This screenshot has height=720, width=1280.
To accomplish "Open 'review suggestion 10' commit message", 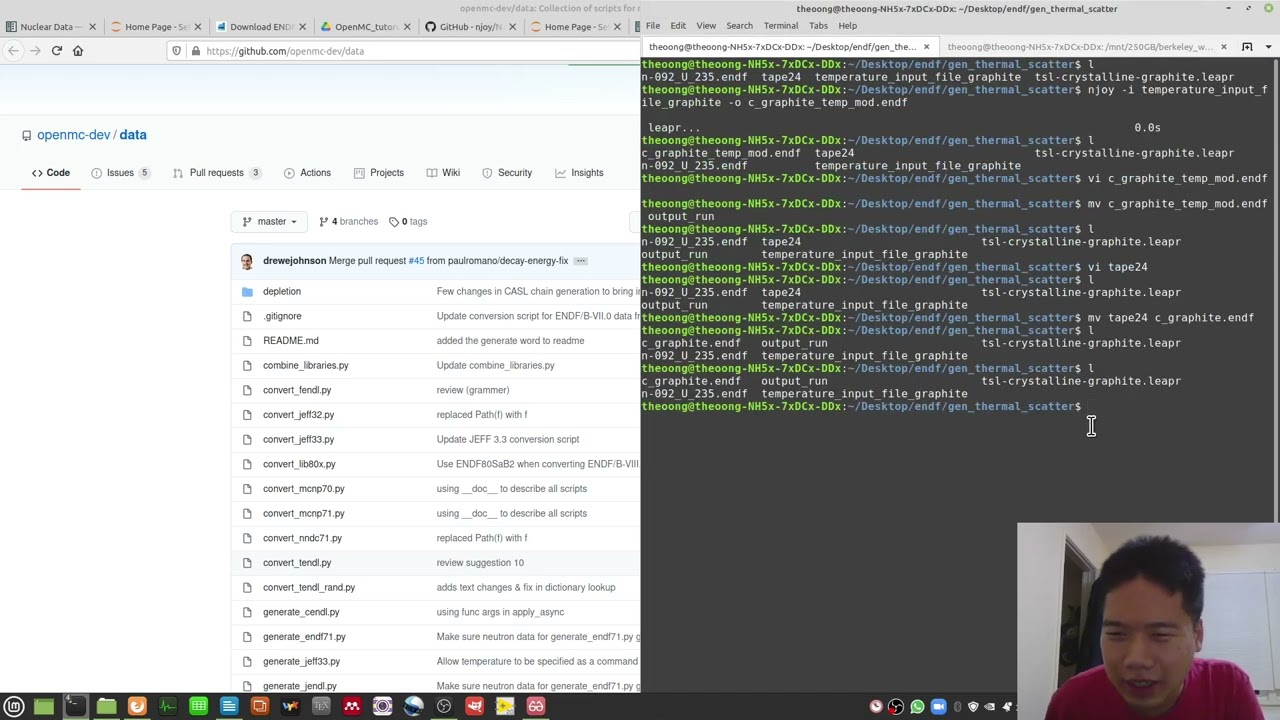I will point(480,563).
